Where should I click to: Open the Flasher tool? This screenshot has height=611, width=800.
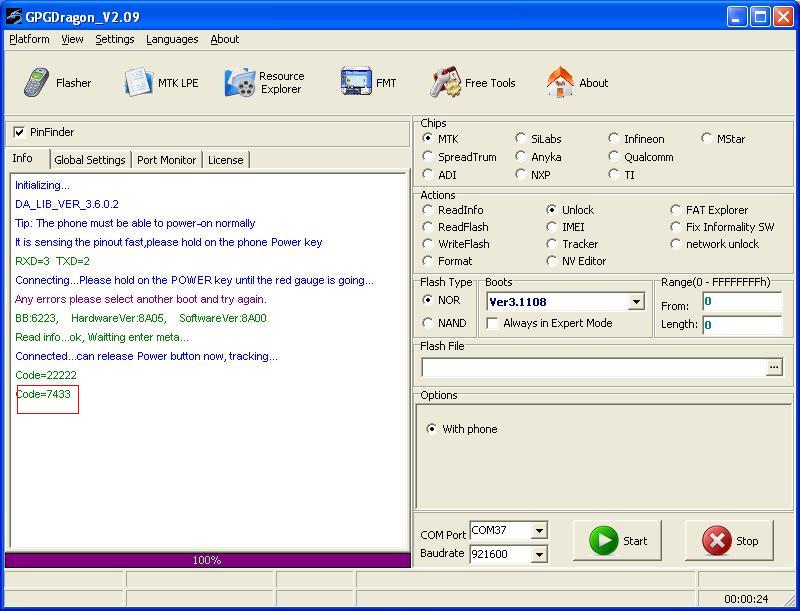(x=57, y=83)
